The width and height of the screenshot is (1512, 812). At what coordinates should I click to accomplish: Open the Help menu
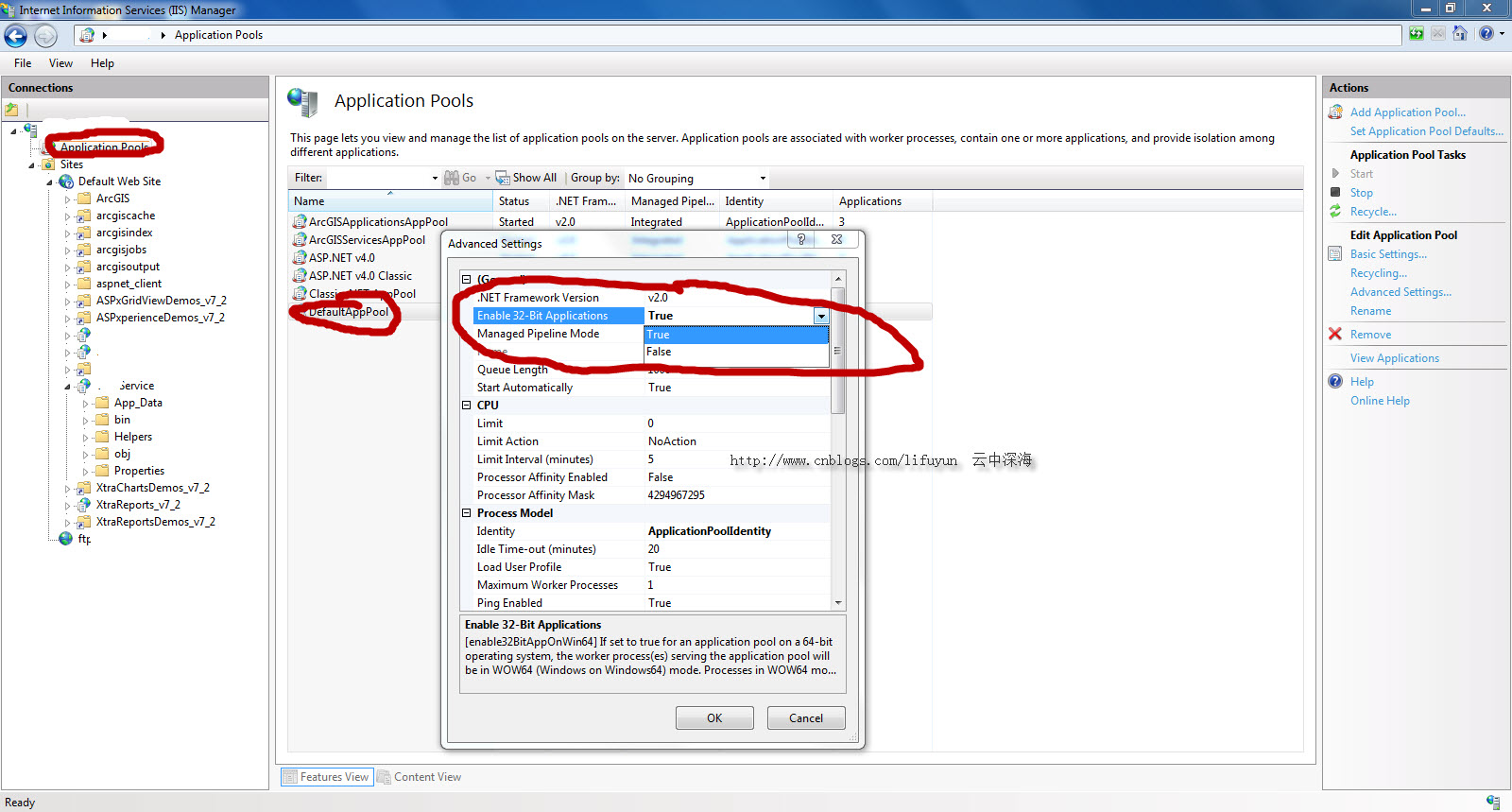tap(102, 63)
